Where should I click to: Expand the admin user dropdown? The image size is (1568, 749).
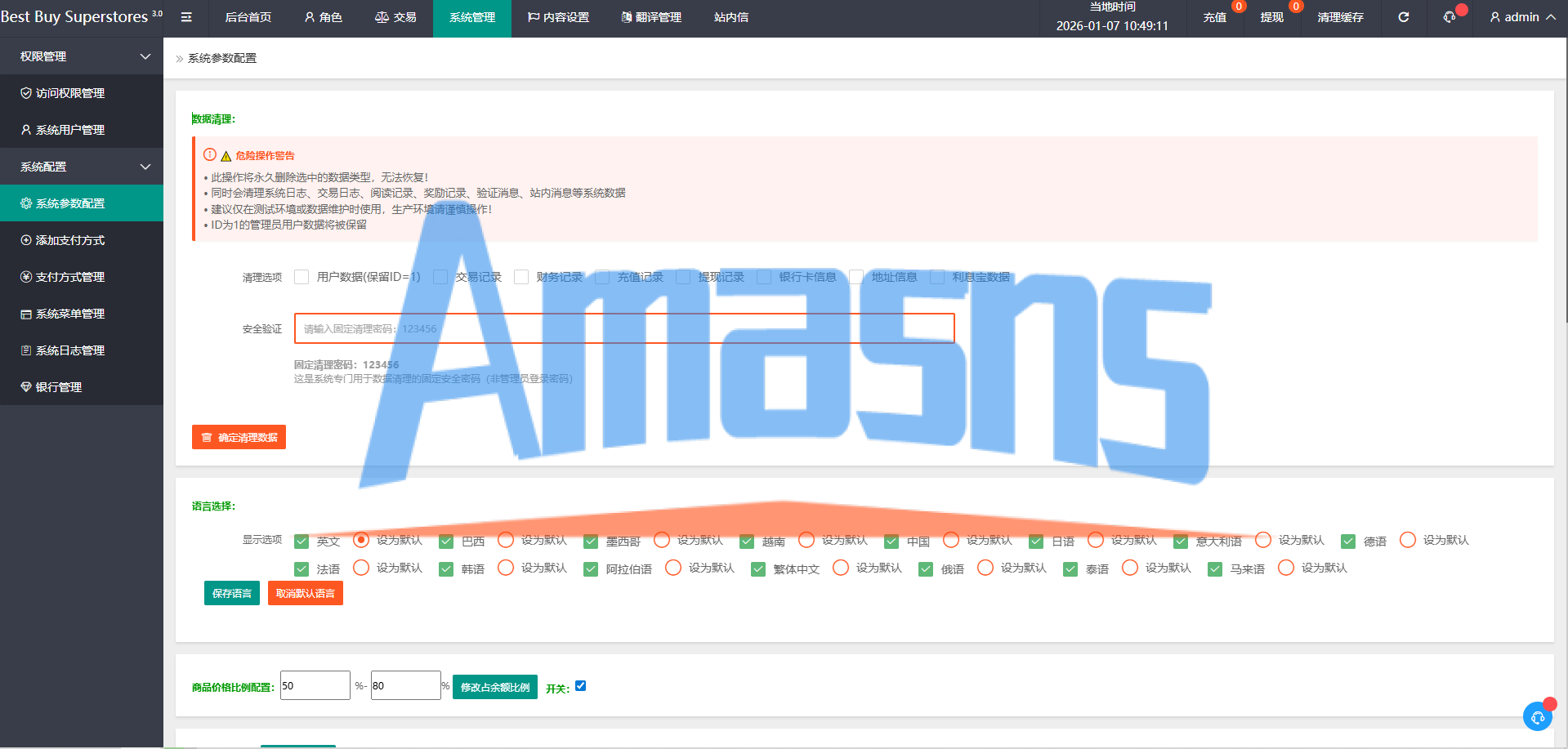point(1522,17)
